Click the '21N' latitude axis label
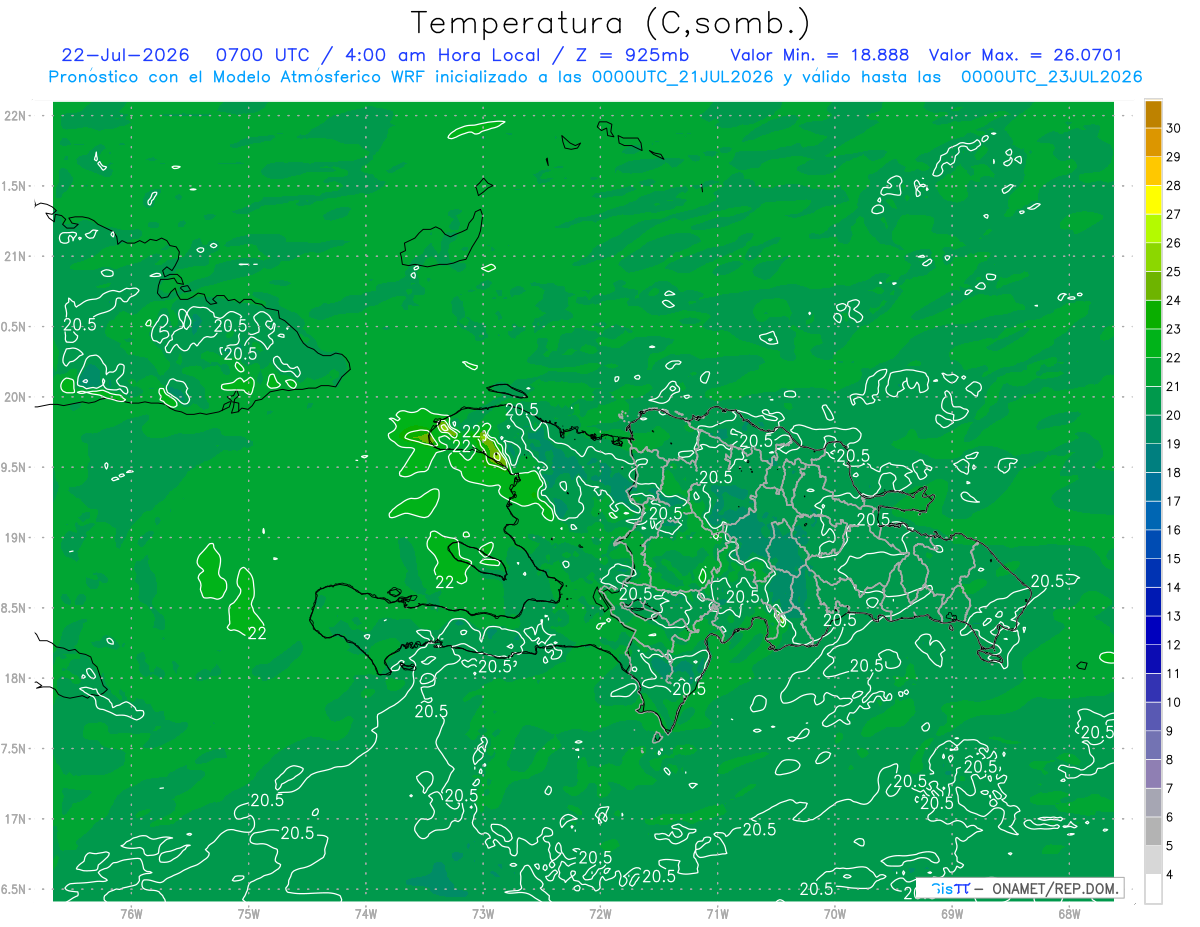This screenshot has height=927, width=1200. click(15, 257)
